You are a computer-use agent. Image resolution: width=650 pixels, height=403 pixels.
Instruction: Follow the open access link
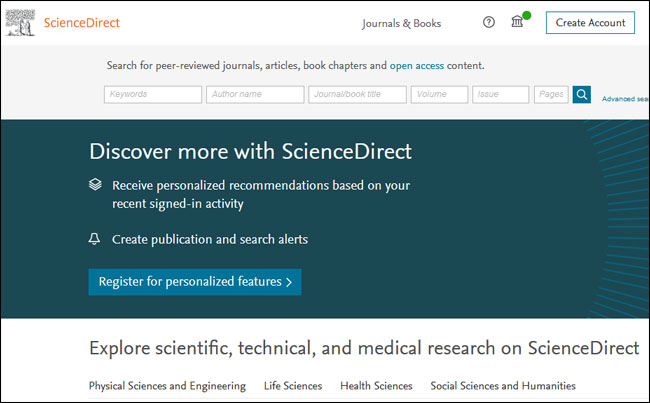pyautogui.click(x=417, y=66)
